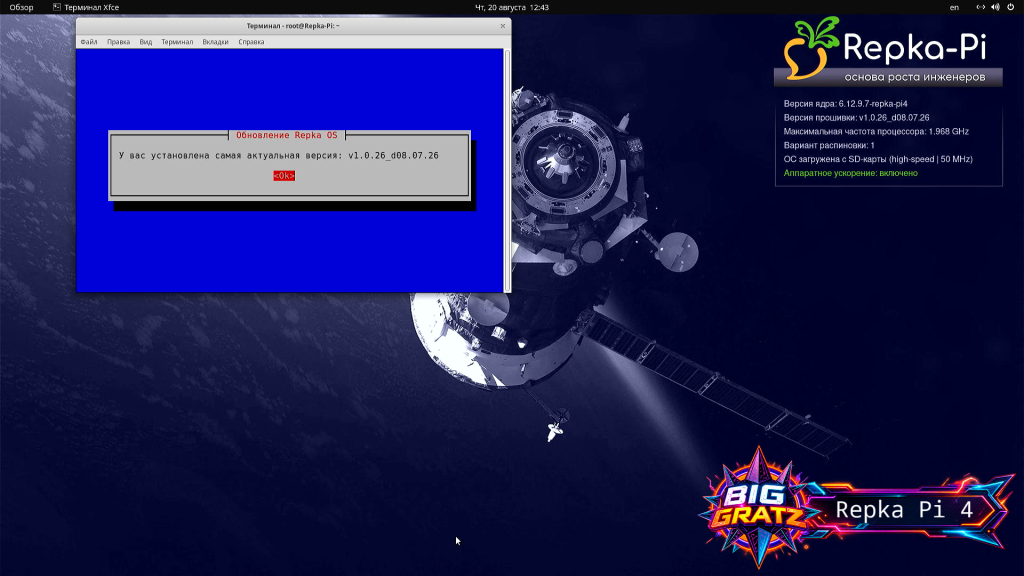Screen dimensions: 1024x576
Task: Click the Терминал Xfce entry in top bar
Action: point(86,7)
